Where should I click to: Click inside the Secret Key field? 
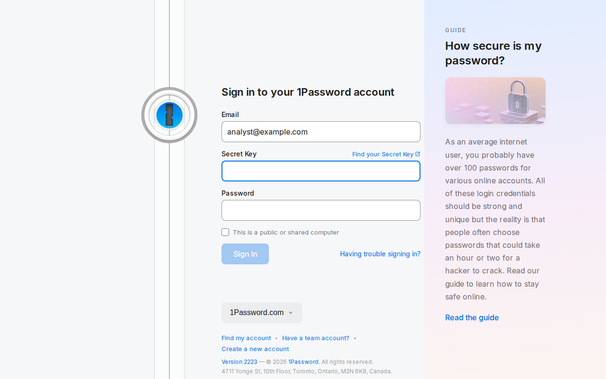coord(321,171)
